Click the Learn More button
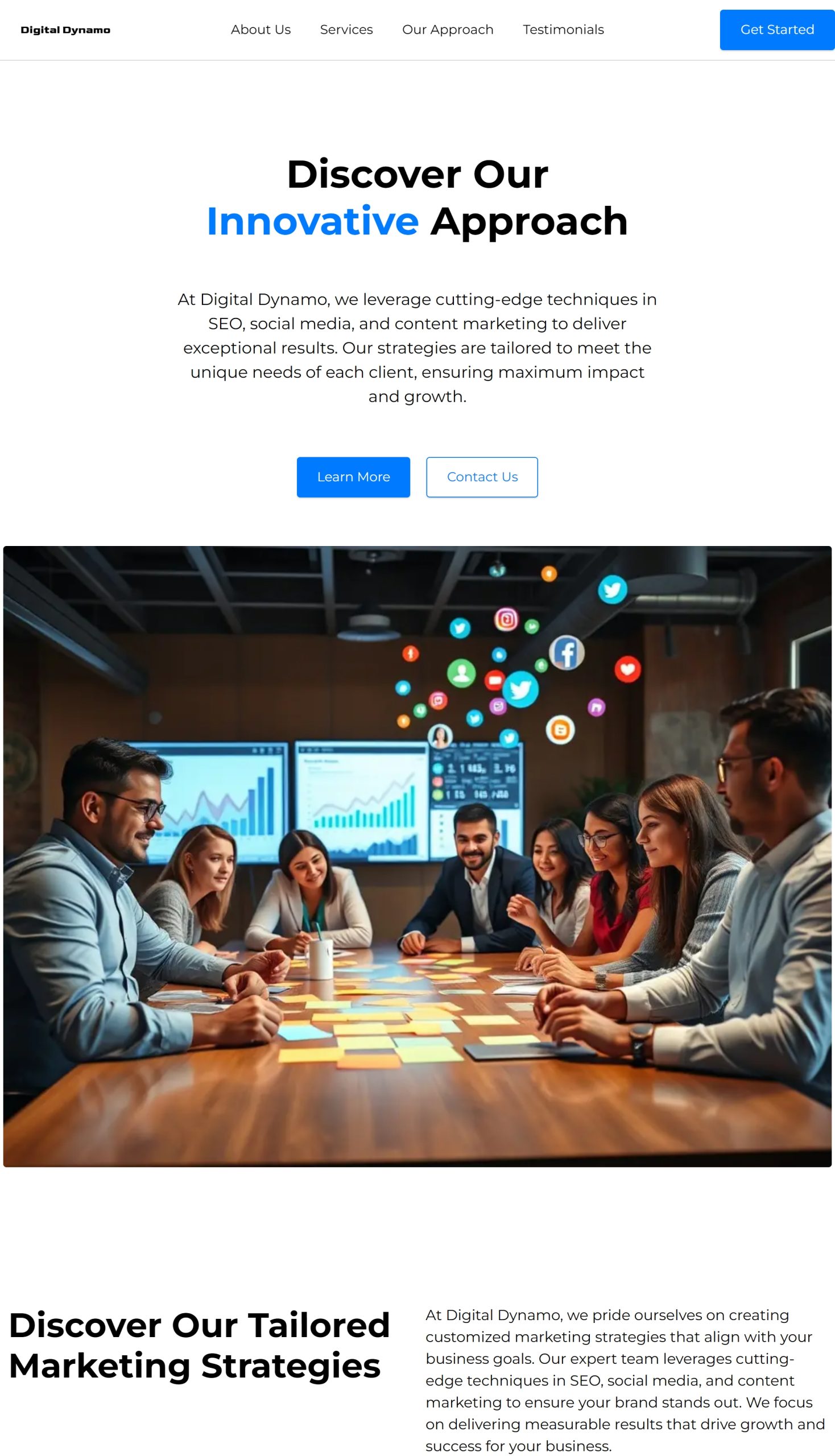The width and height of the screenshot is (835, 1456). pyautogui.click(x=353, y=477)
